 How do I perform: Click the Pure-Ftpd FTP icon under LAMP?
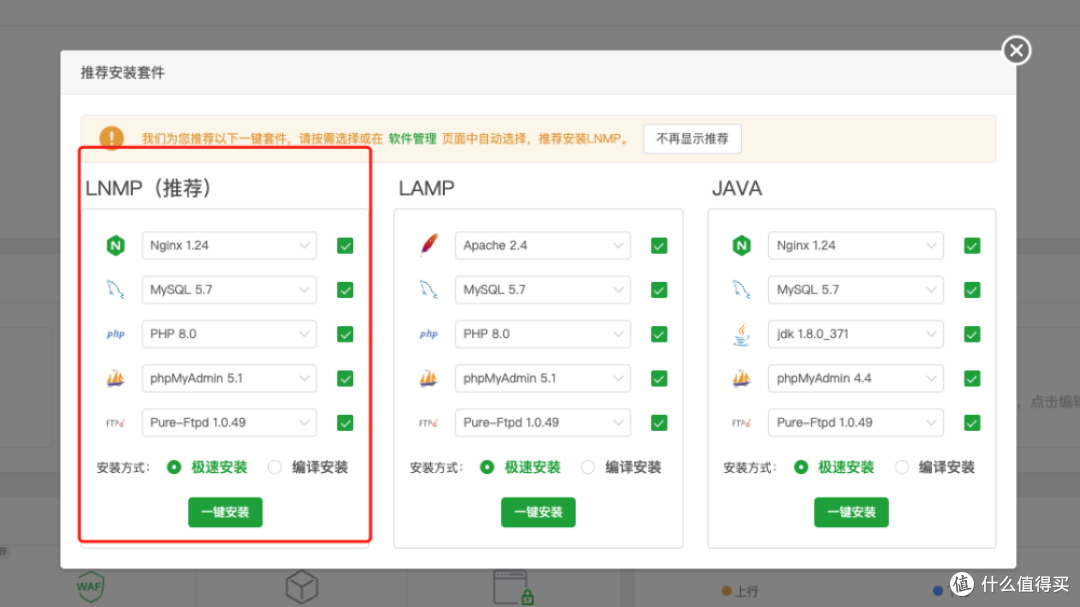pos(428,423)
